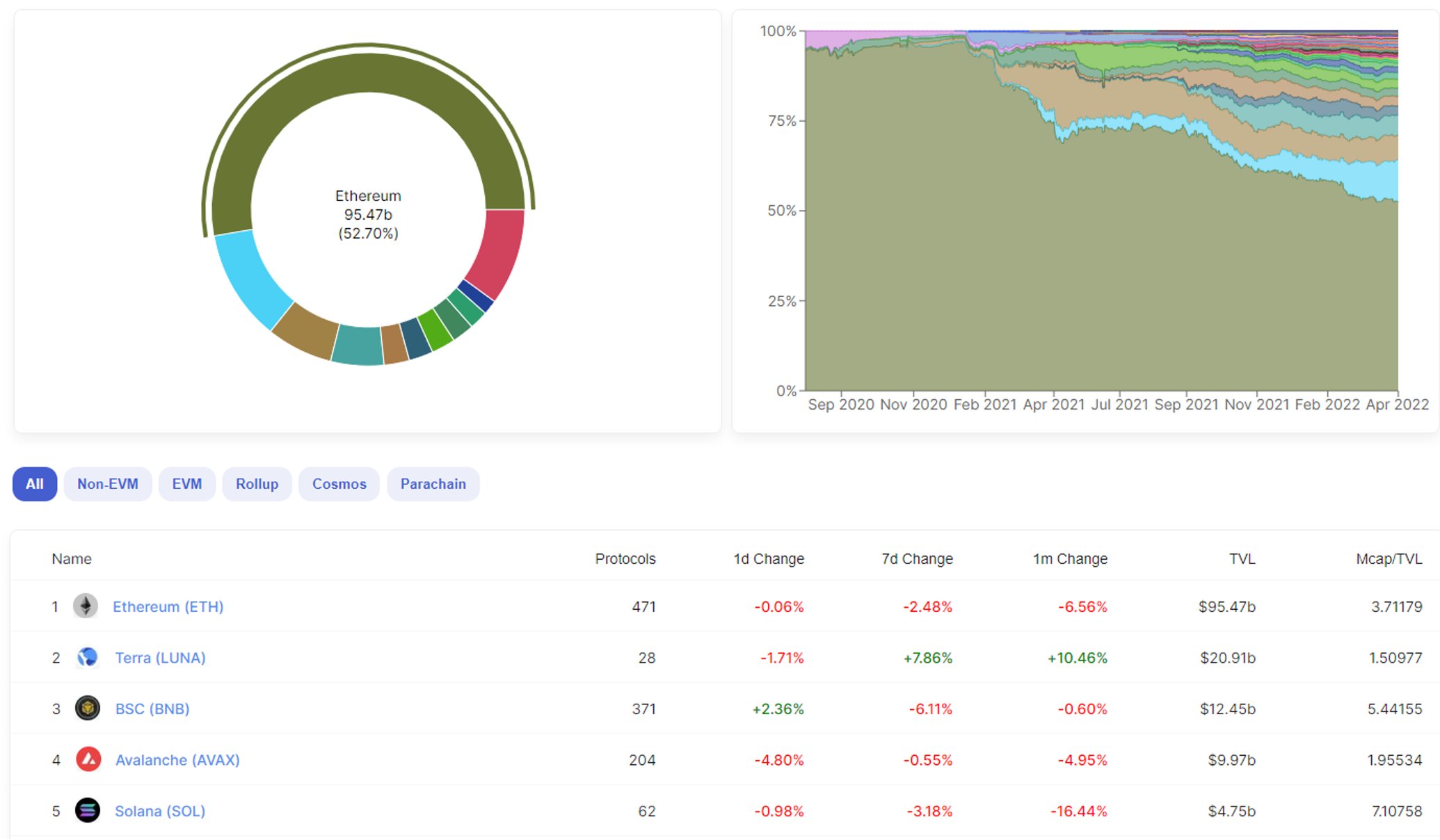Click the Solana SOL logo icon

pyautogui.click(x=88, y=811)
